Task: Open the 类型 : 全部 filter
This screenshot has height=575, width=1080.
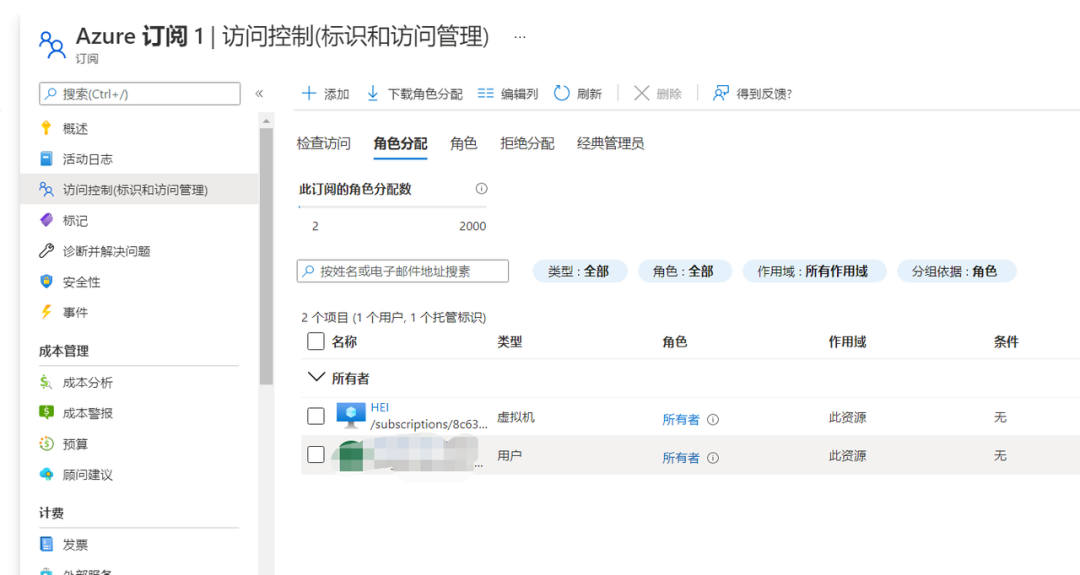Action: [x=579, y=271]
